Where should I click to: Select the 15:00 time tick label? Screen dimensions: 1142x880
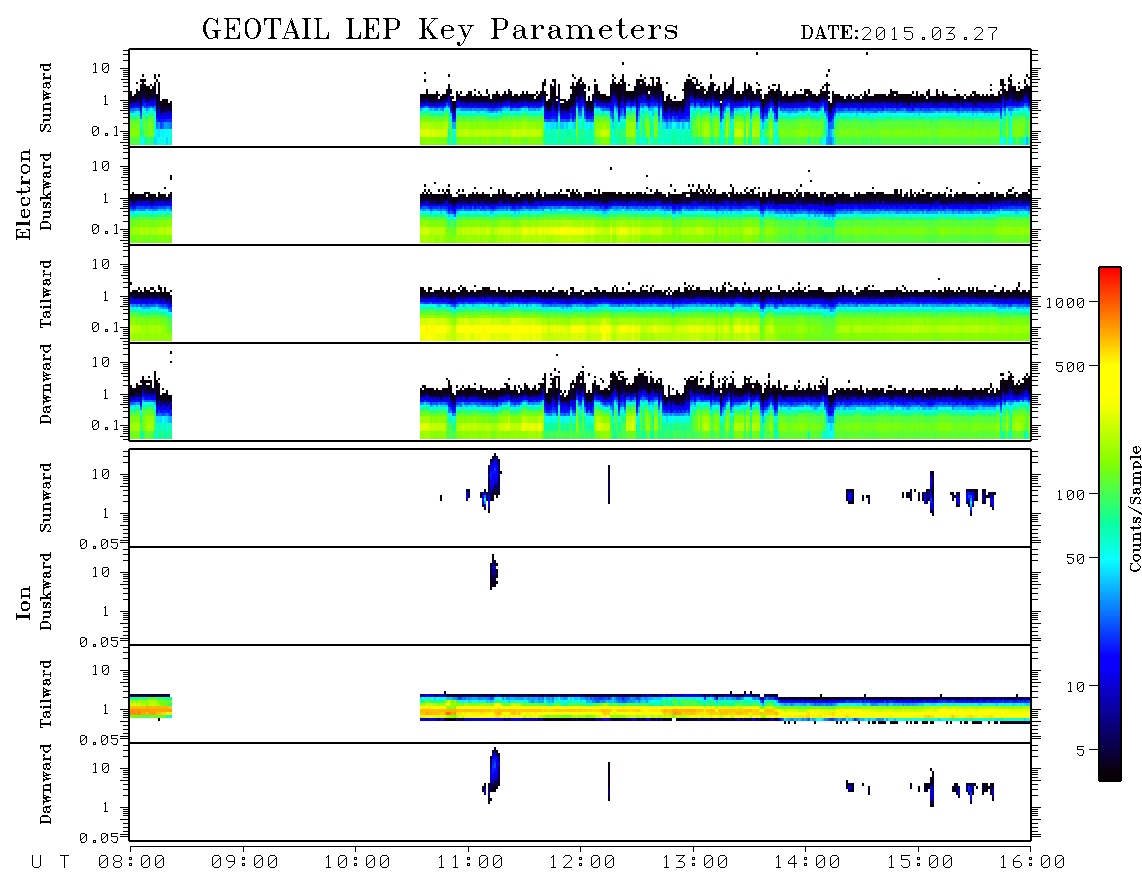tap(920, 863)
